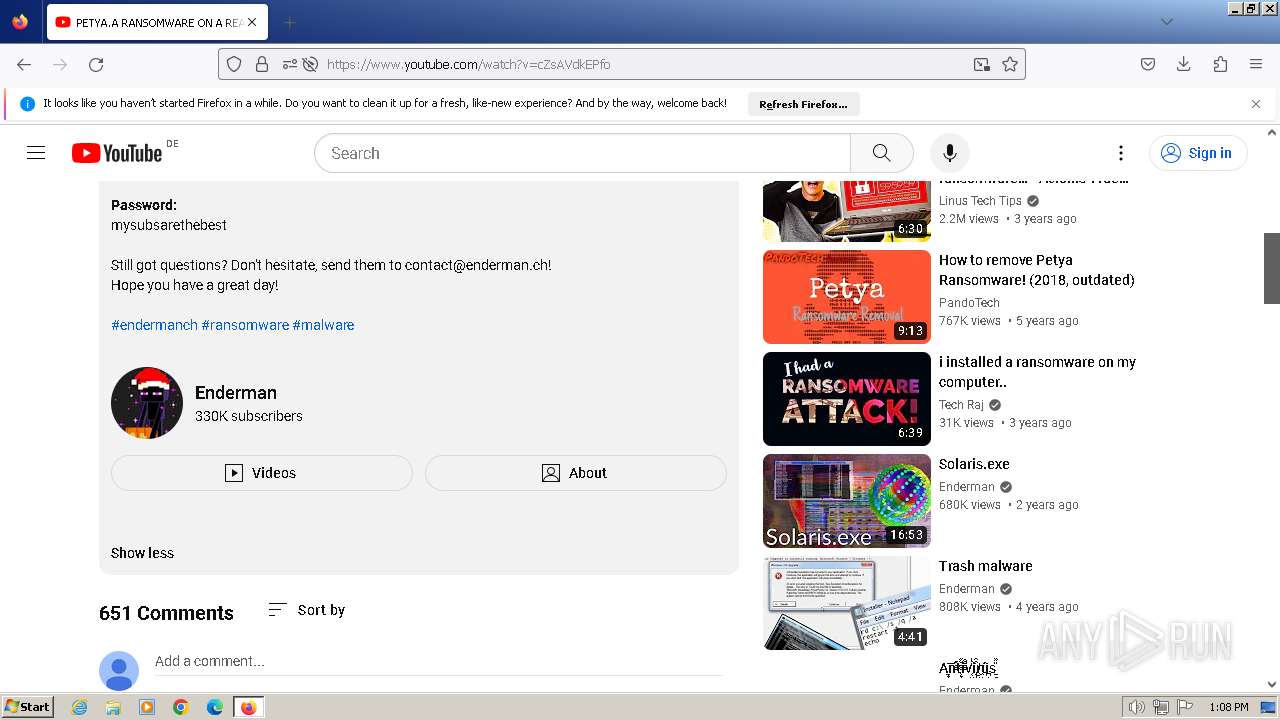Viewport: 1280px width, 720px height.
Task: Open the Trash malware video thumbnail
Action: click(847, 603)
